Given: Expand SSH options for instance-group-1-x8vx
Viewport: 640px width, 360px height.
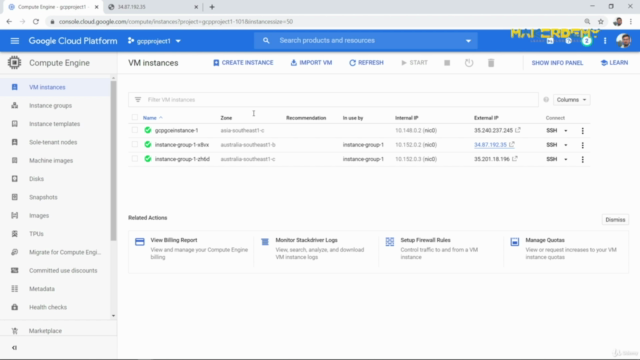Looking at the screenshot, I should point(566,145).
